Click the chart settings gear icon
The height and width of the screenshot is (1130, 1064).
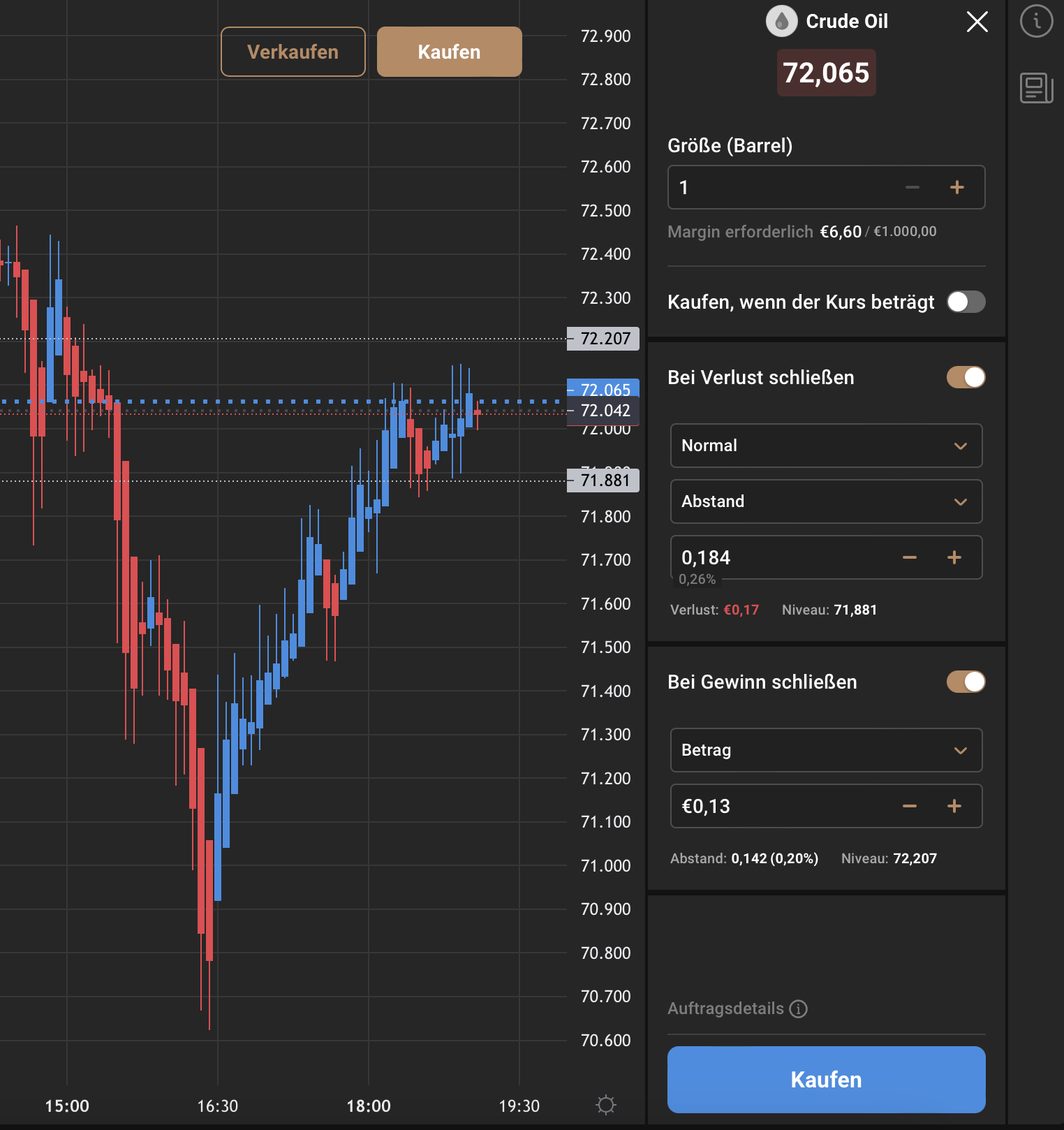click(606, 1105)
